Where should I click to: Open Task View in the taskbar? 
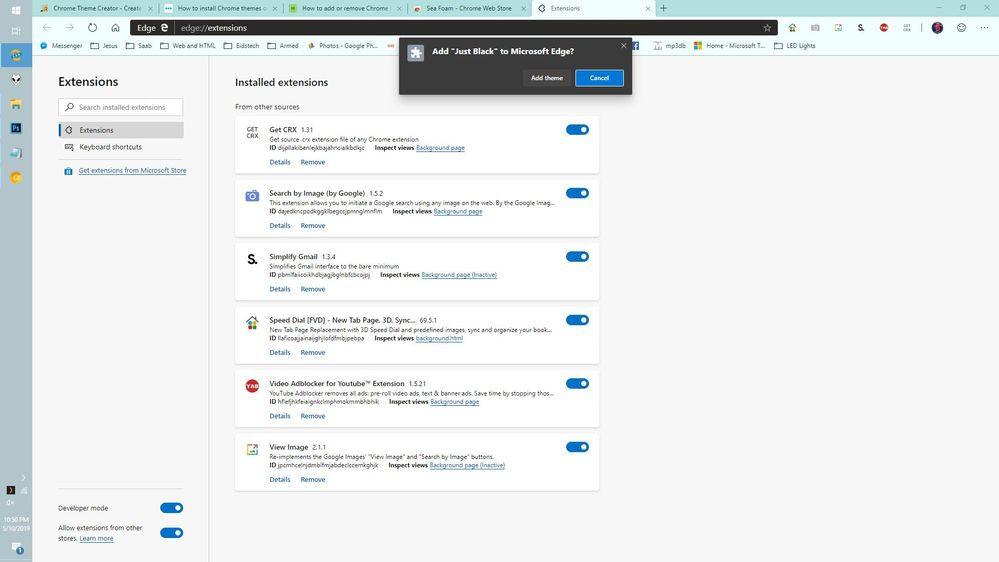coord(16,31)
